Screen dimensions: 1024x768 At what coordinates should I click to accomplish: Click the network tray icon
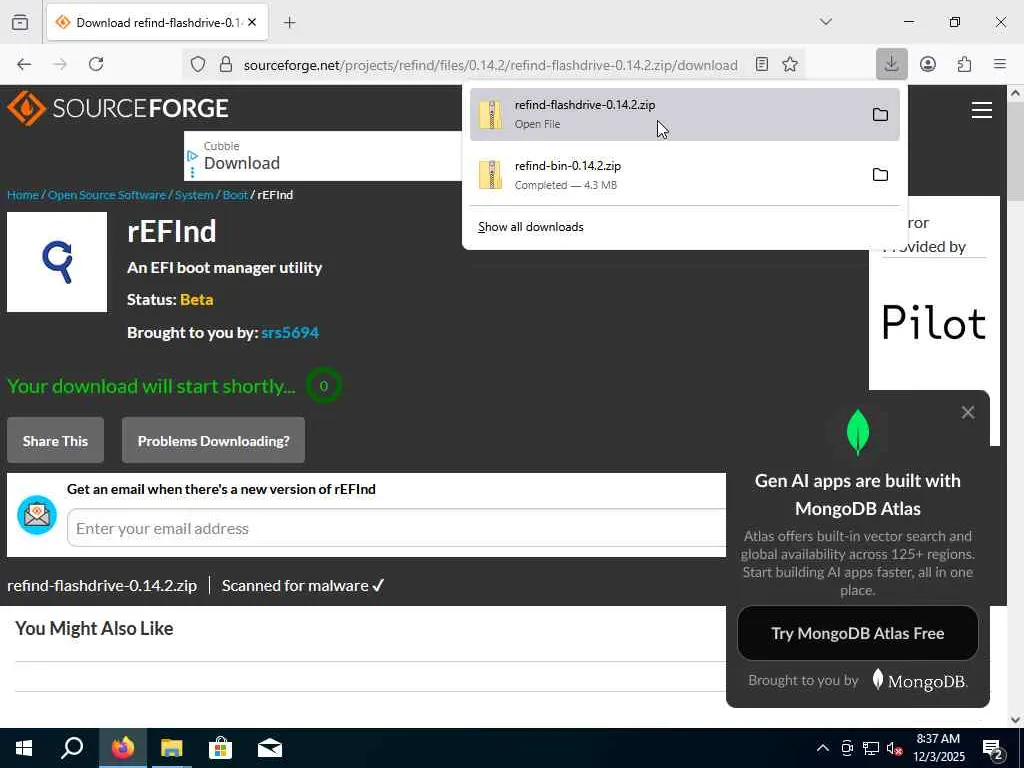click(x=871, y=748)
